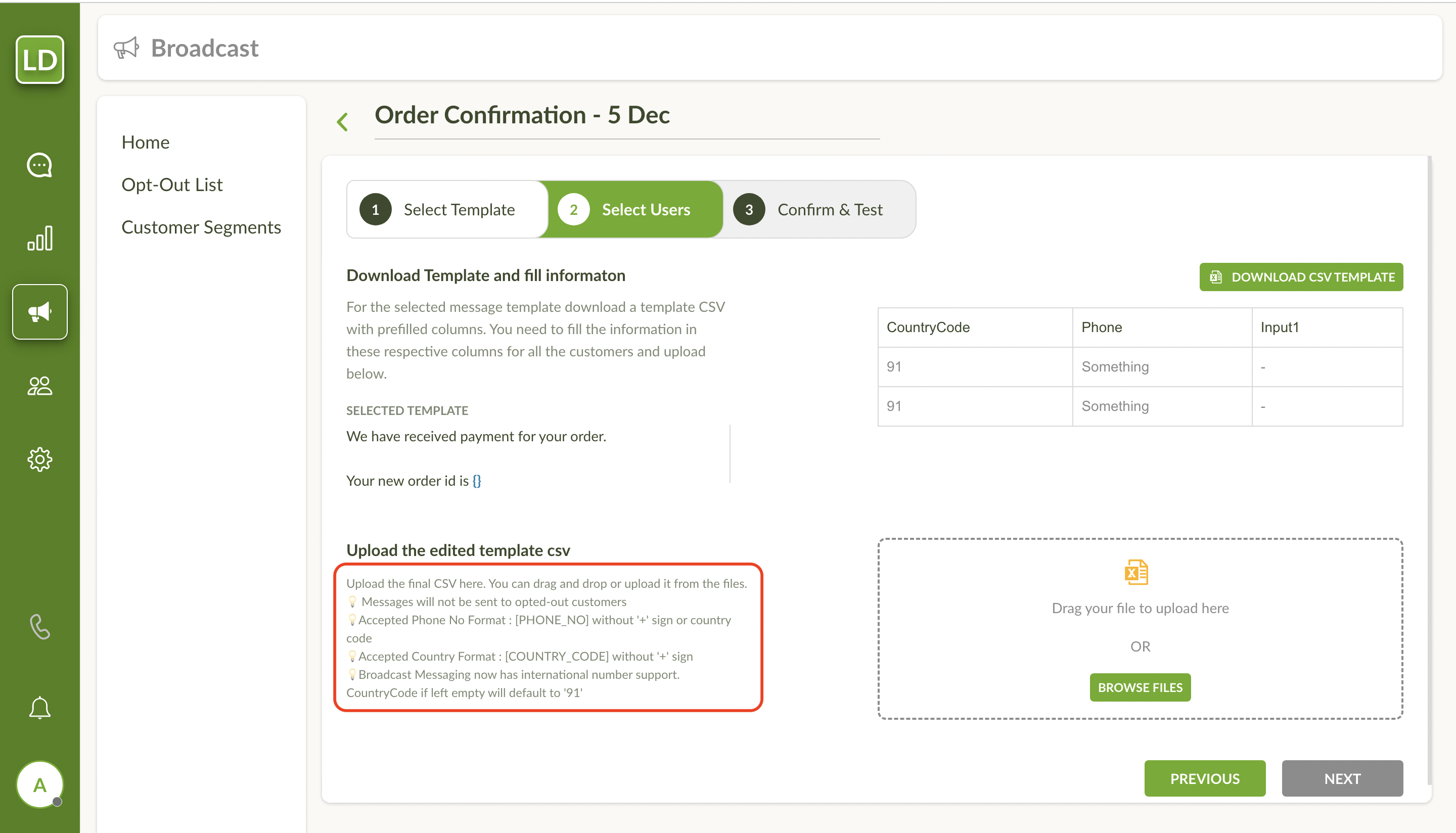Viewport: 1456px width, 833px height.
Task: Open notifications bell icon
Action: pos(39,708)
